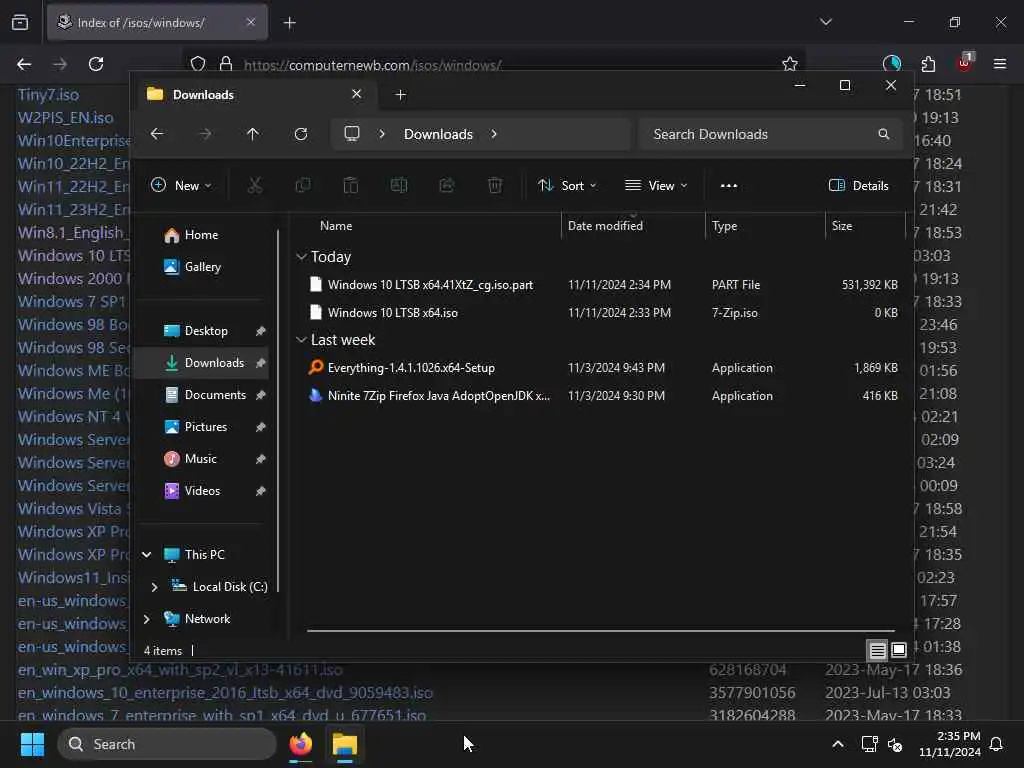1024x768 pixels.
Task: Click File Explorer icon in the taskbar
Action: 345,744
